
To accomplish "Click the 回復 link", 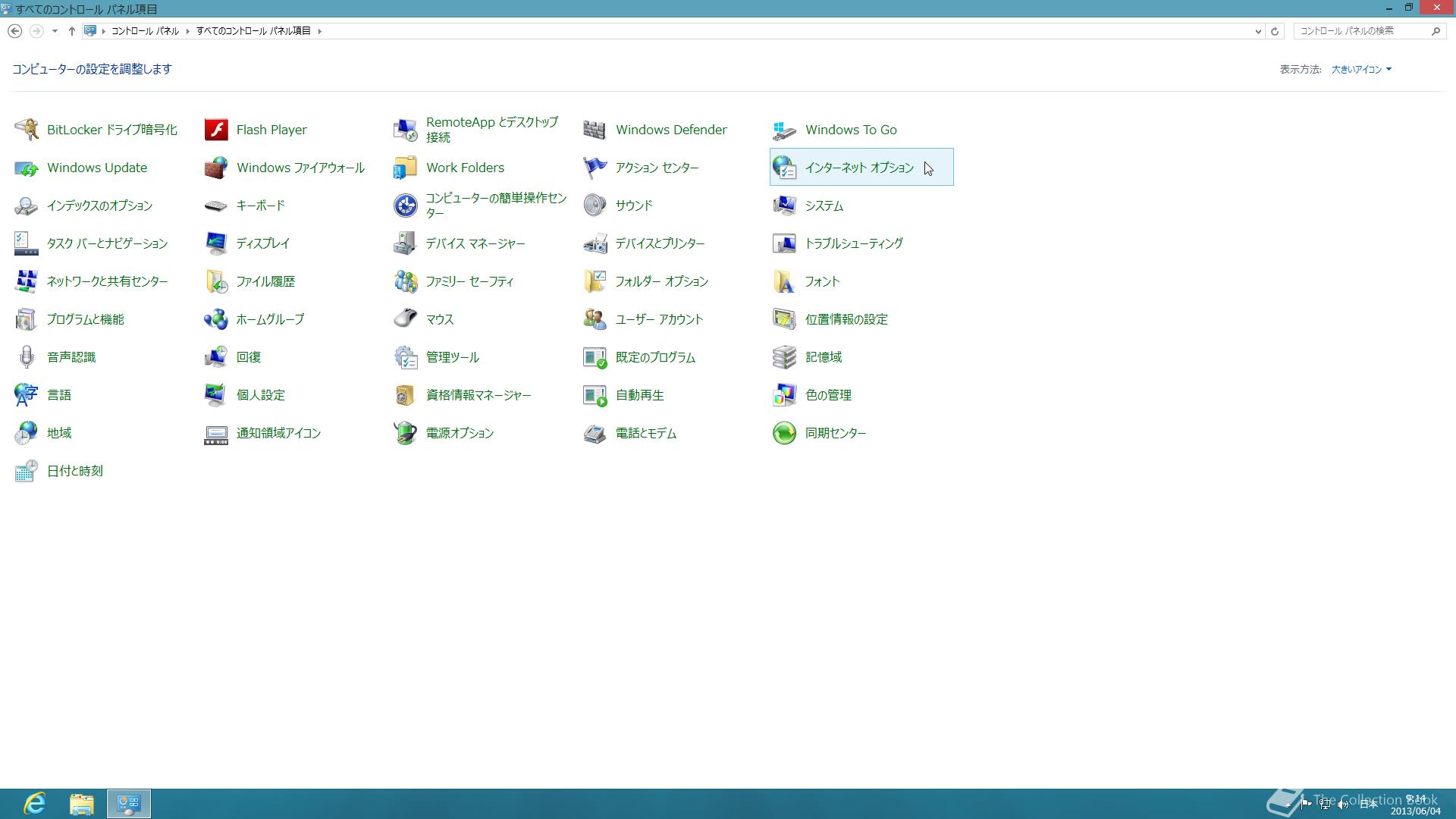I will [x=249, y=357].
